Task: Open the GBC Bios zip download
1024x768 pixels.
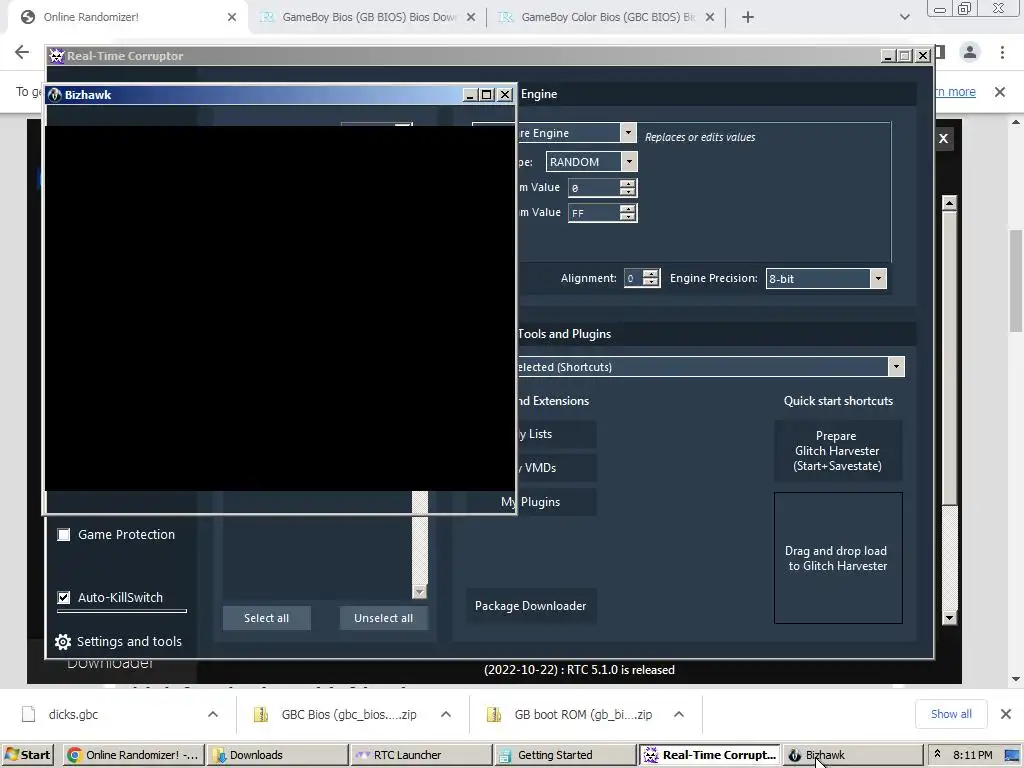Action: pyautogui.click(x=349, y=714)
